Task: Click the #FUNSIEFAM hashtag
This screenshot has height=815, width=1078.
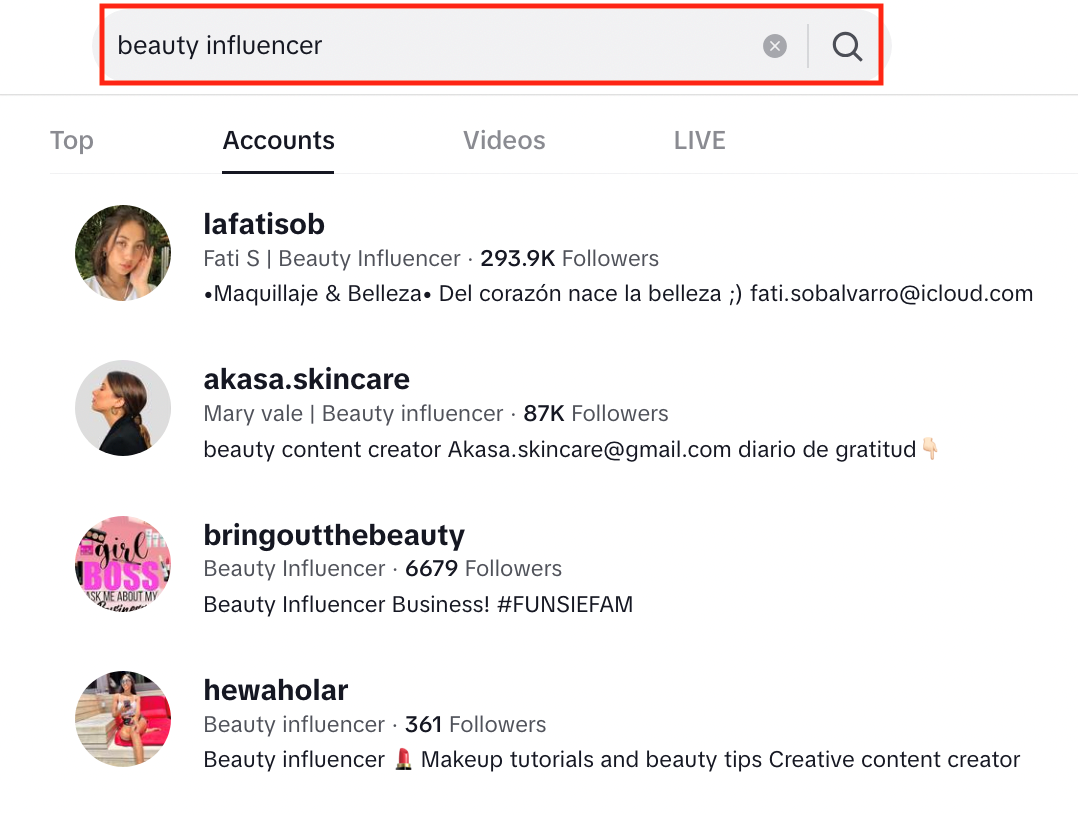Action: coord(564,604)
